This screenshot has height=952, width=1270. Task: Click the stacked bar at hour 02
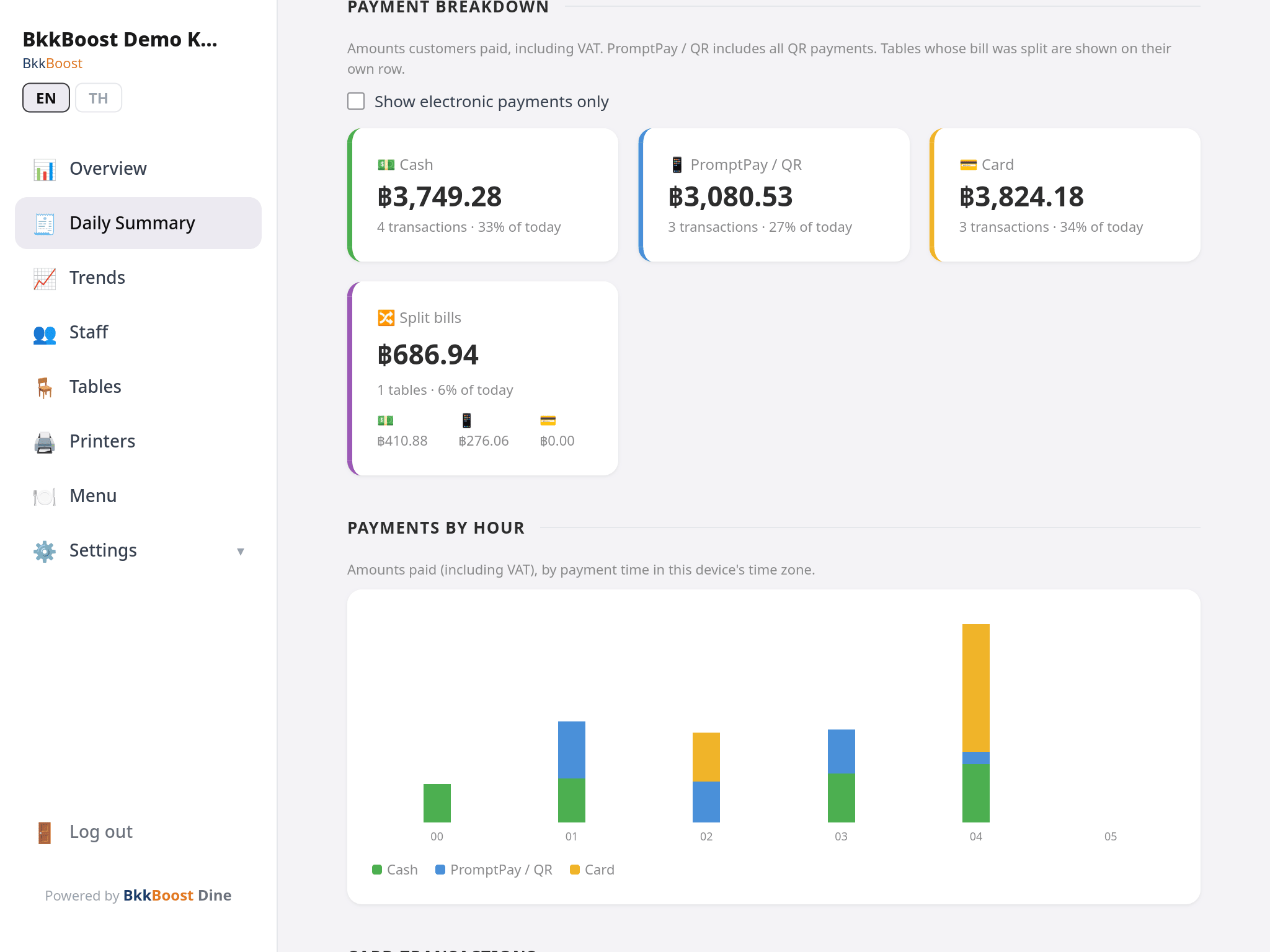point(706,777)
